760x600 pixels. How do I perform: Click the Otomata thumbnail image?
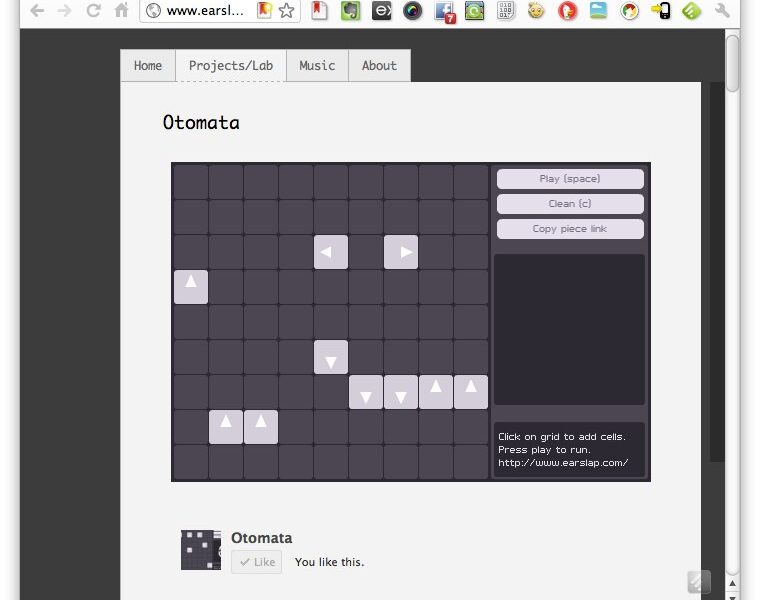coord(201,550)
